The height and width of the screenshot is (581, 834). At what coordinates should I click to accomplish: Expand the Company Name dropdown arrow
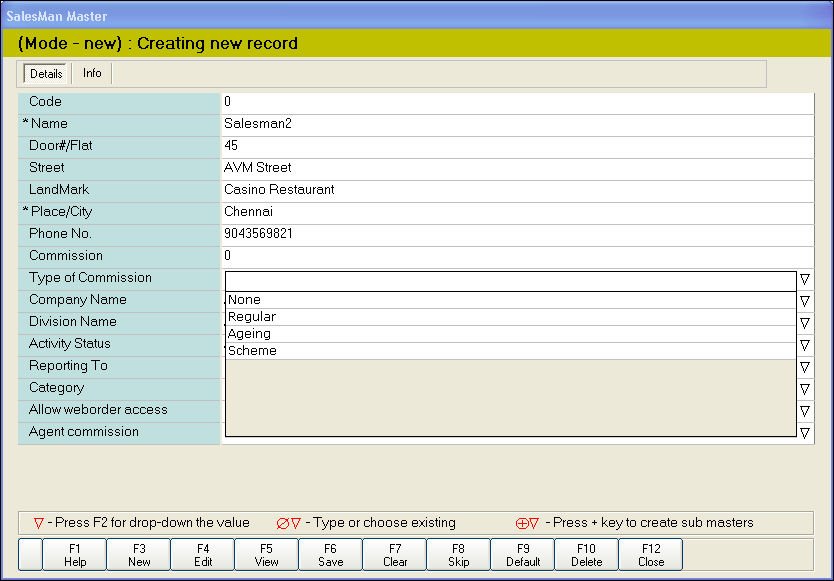coord(805,301)
